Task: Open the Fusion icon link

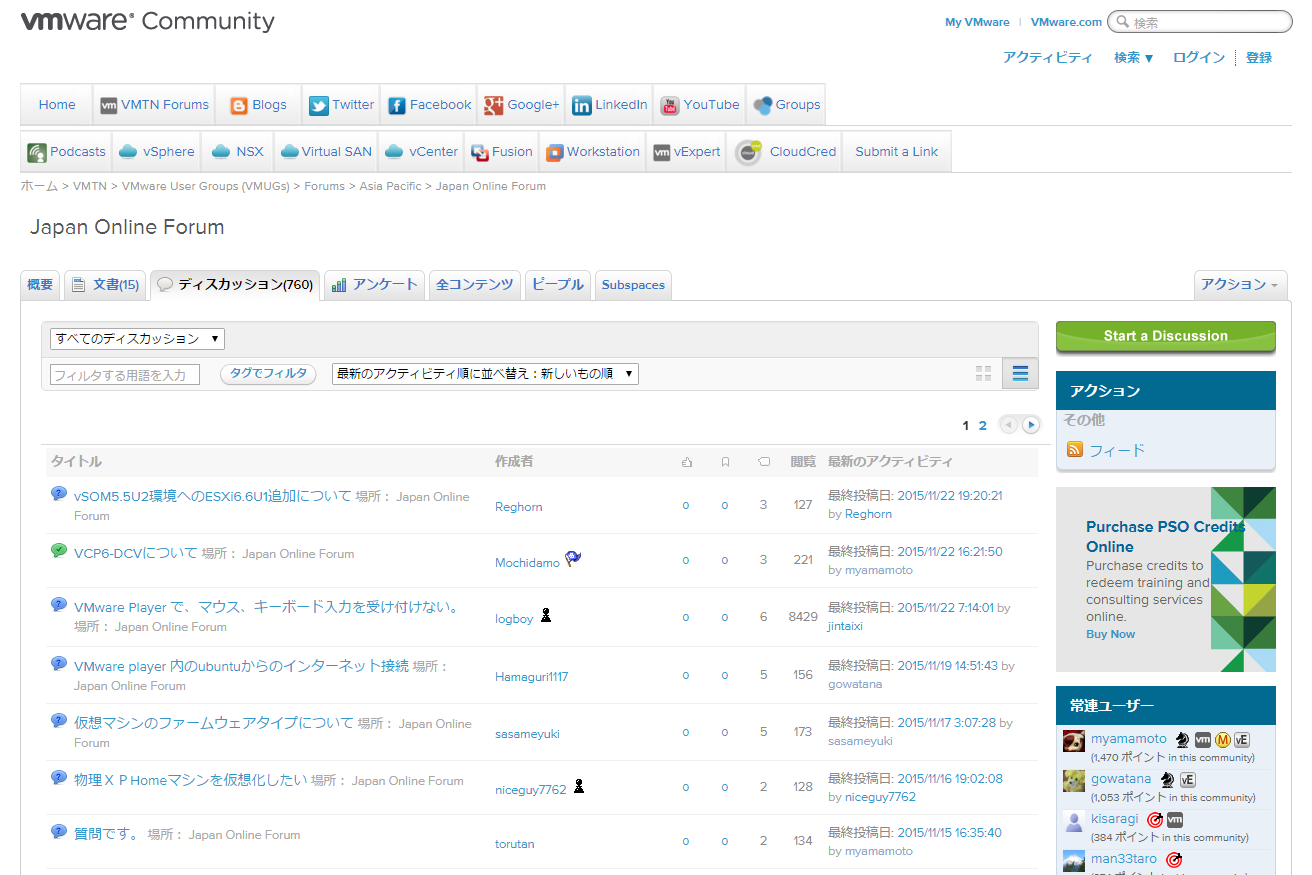Action: coord(480,153)
